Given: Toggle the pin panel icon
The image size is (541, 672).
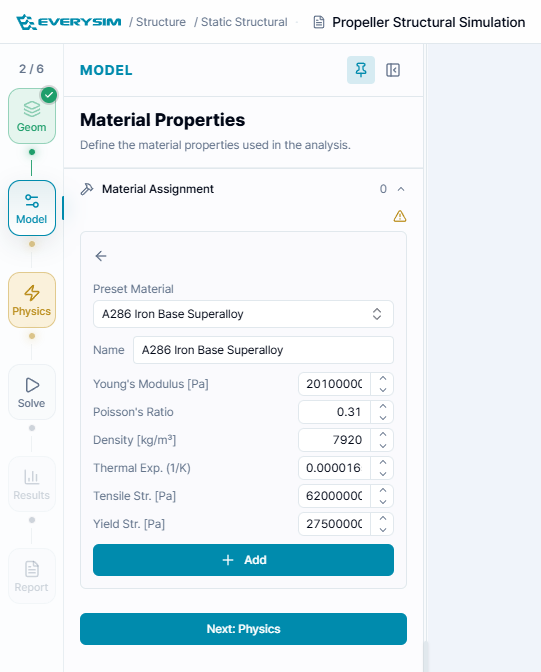Looking at the screenshot, I should 361,70.
